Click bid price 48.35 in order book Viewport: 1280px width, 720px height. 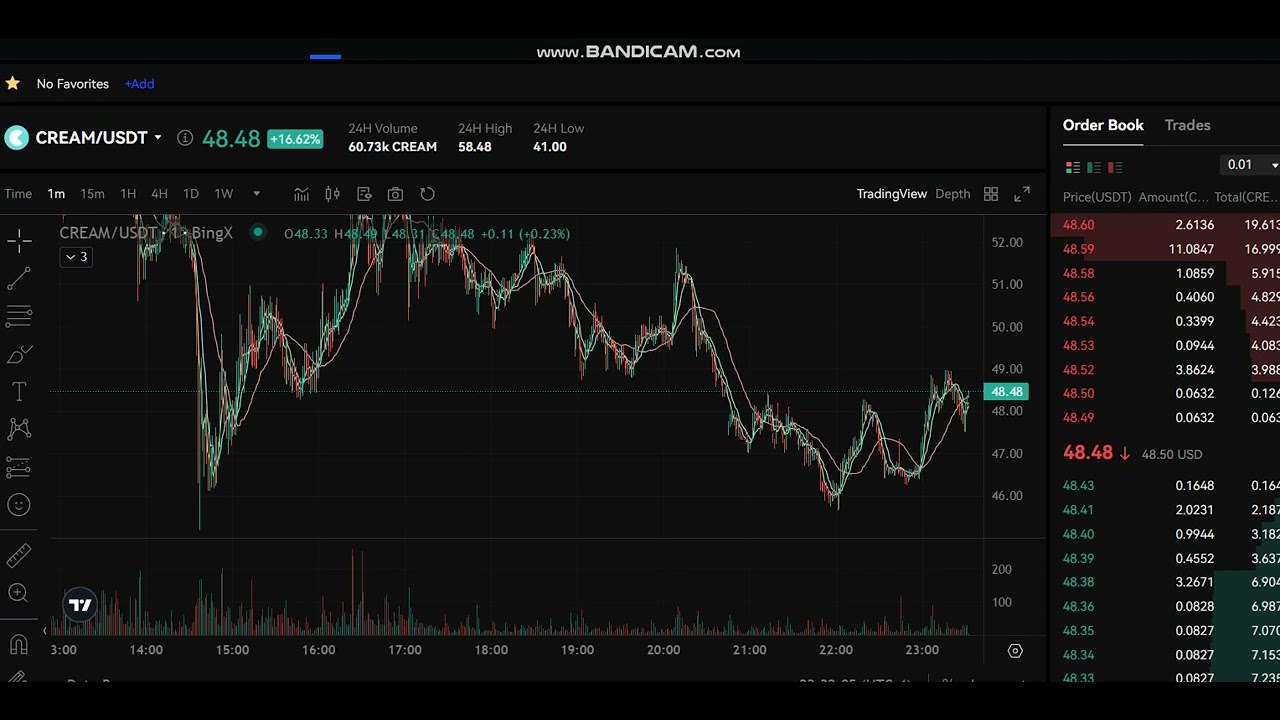point(1078,631)
